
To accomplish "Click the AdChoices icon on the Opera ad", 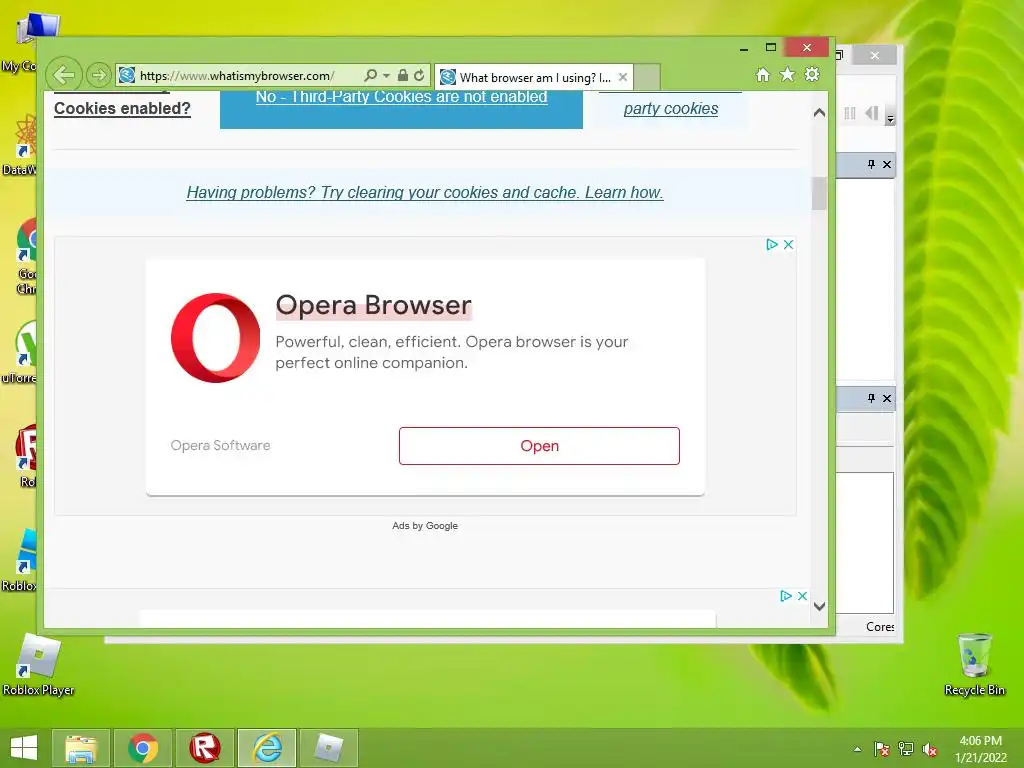I will (772, 244).
